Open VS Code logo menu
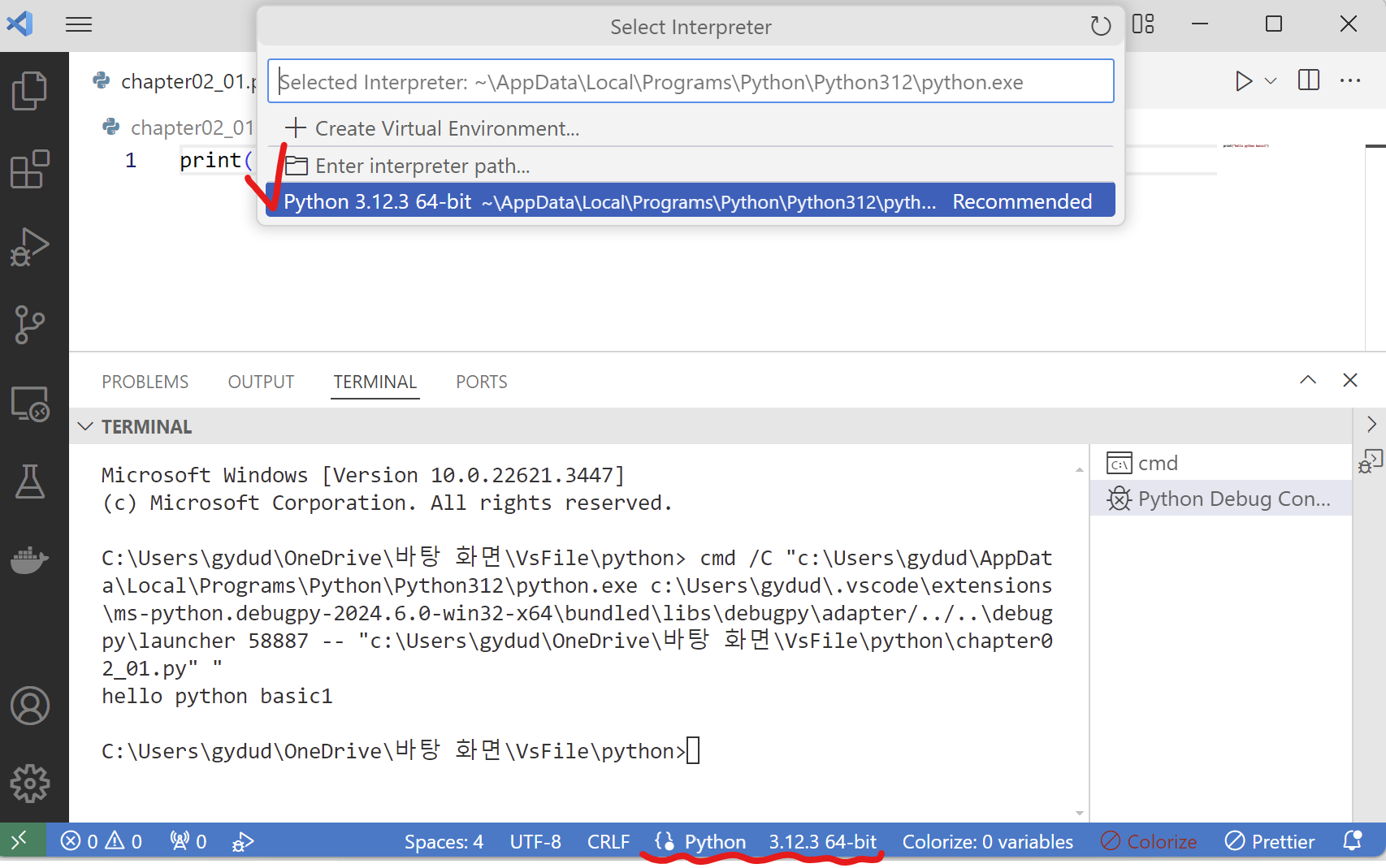The width and height of the screenshot is (1386, 868). click(x=19, y=24)
